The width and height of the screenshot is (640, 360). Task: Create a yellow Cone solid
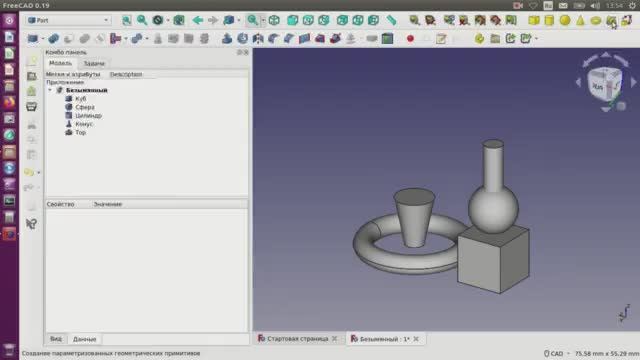tap(580, 20)
